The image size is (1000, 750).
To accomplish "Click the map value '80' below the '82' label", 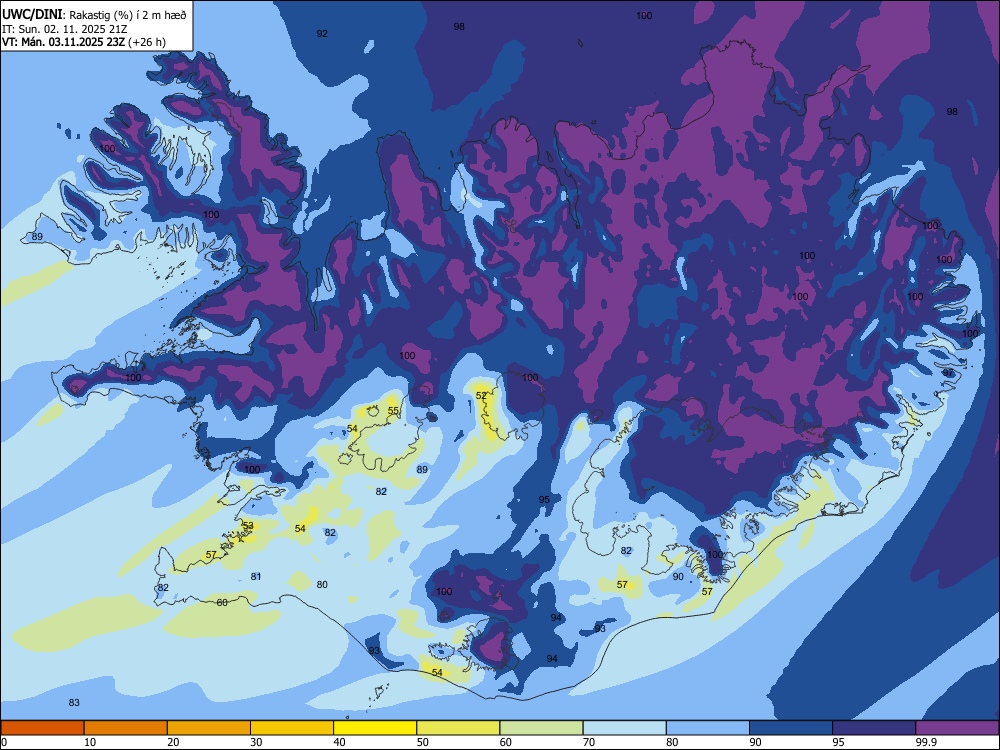I will 322,584.
